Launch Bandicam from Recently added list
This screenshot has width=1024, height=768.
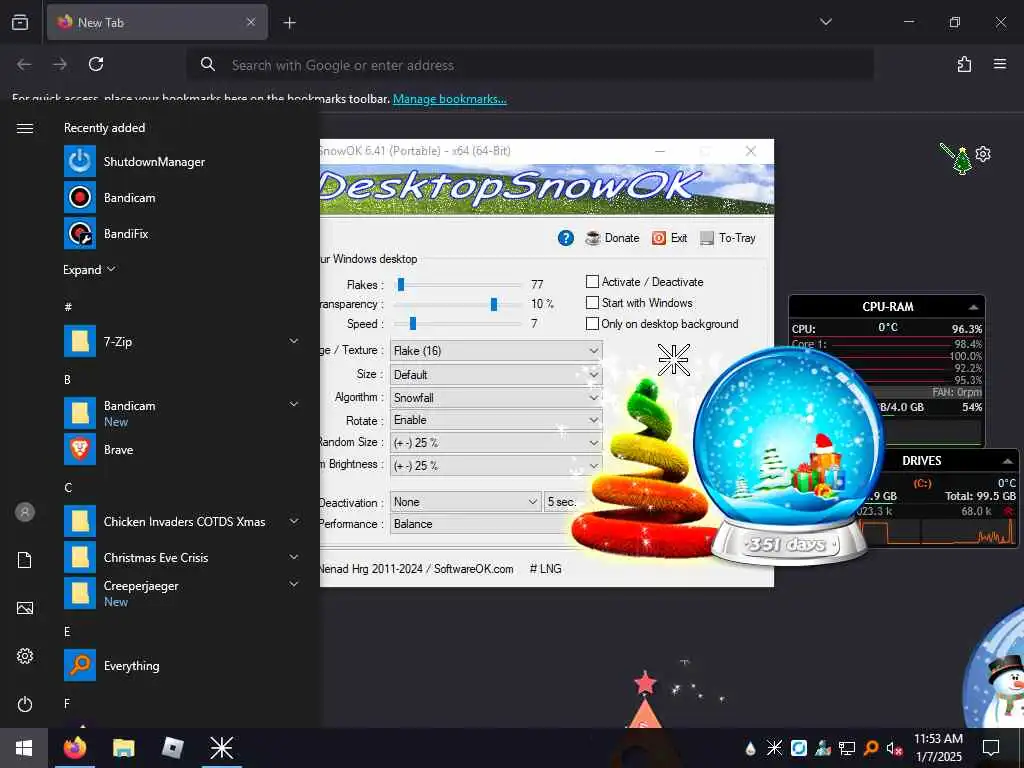click(x=110, y=197)
